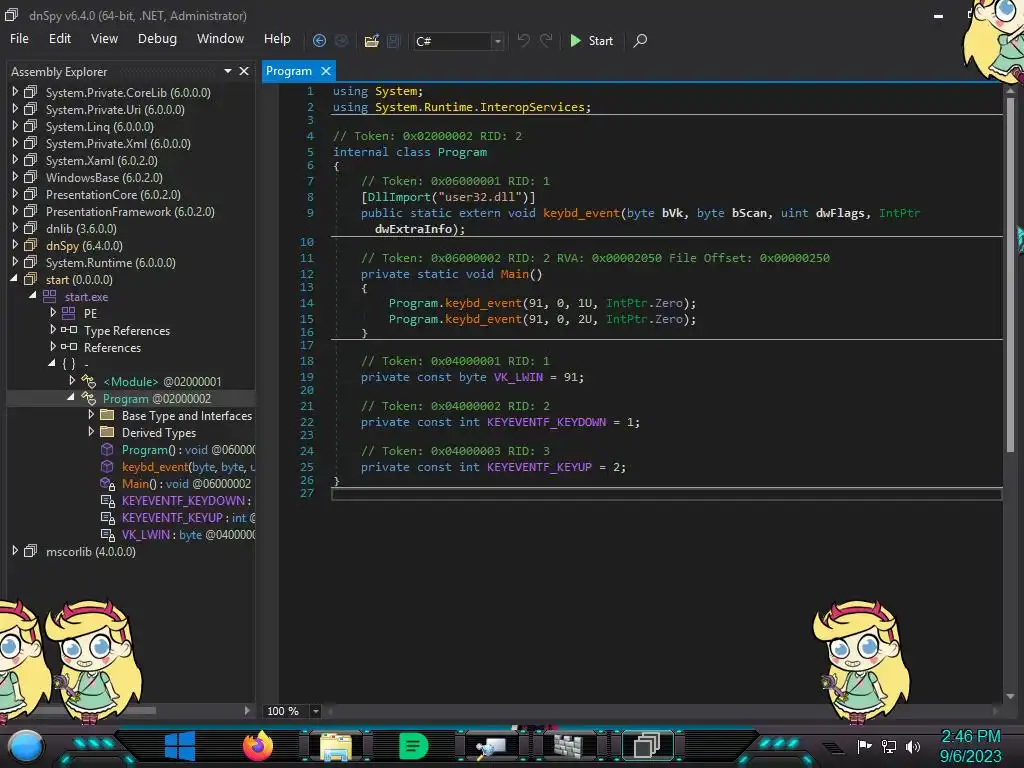
Task: Open the Debug menu
Action: [x=157, y=39]
